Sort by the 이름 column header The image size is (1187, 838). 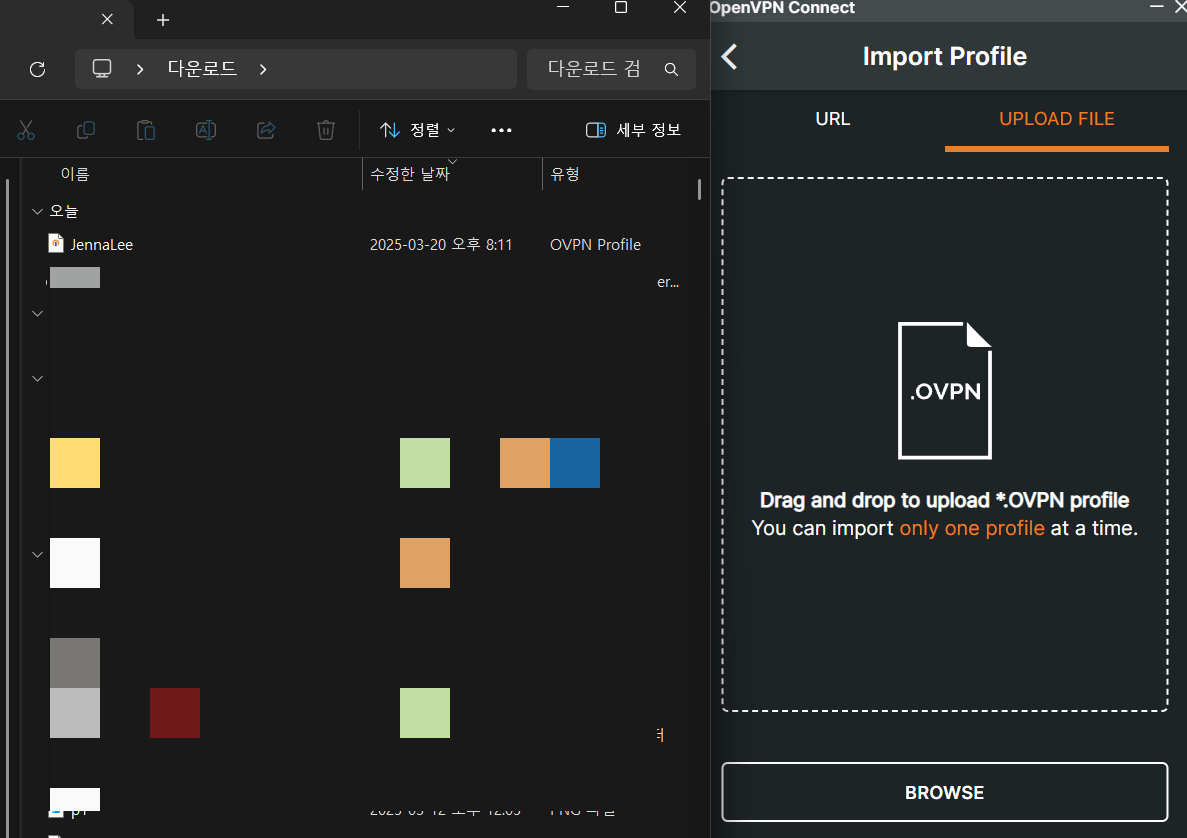[x=75, y=174]
